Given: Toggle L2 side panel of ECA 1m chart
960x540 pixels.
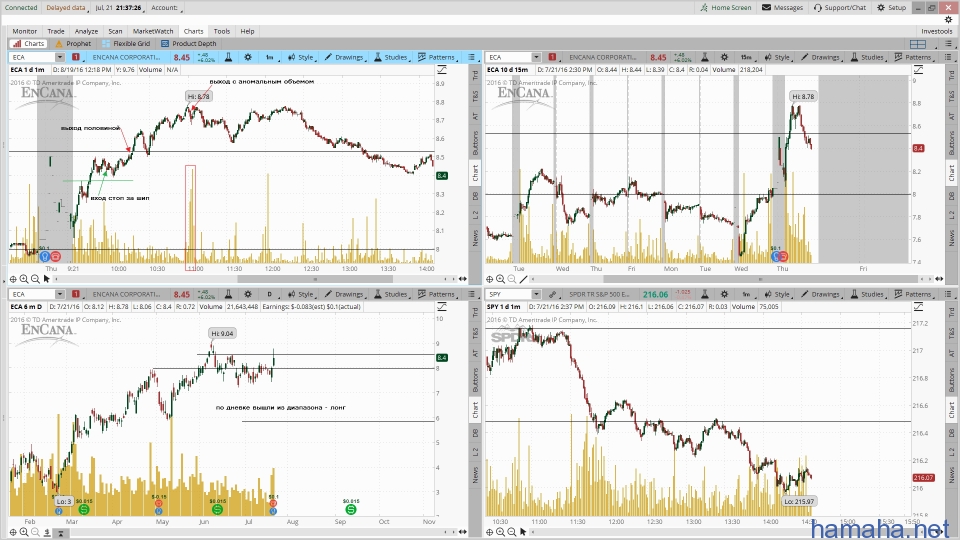Looking at the screenshot, I should [475, 215].
